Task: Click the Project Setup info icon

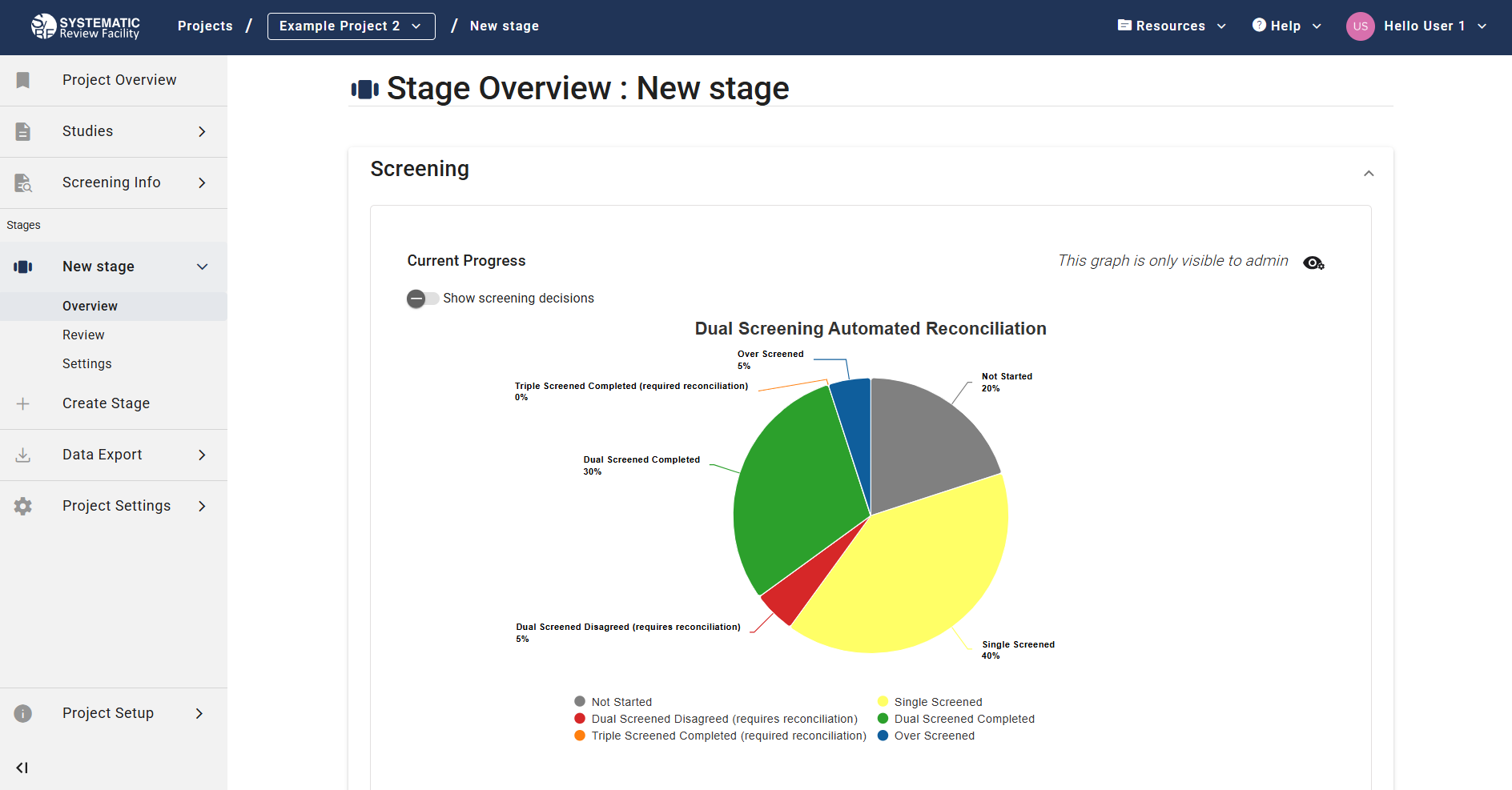Action: (x=22, y=713)
